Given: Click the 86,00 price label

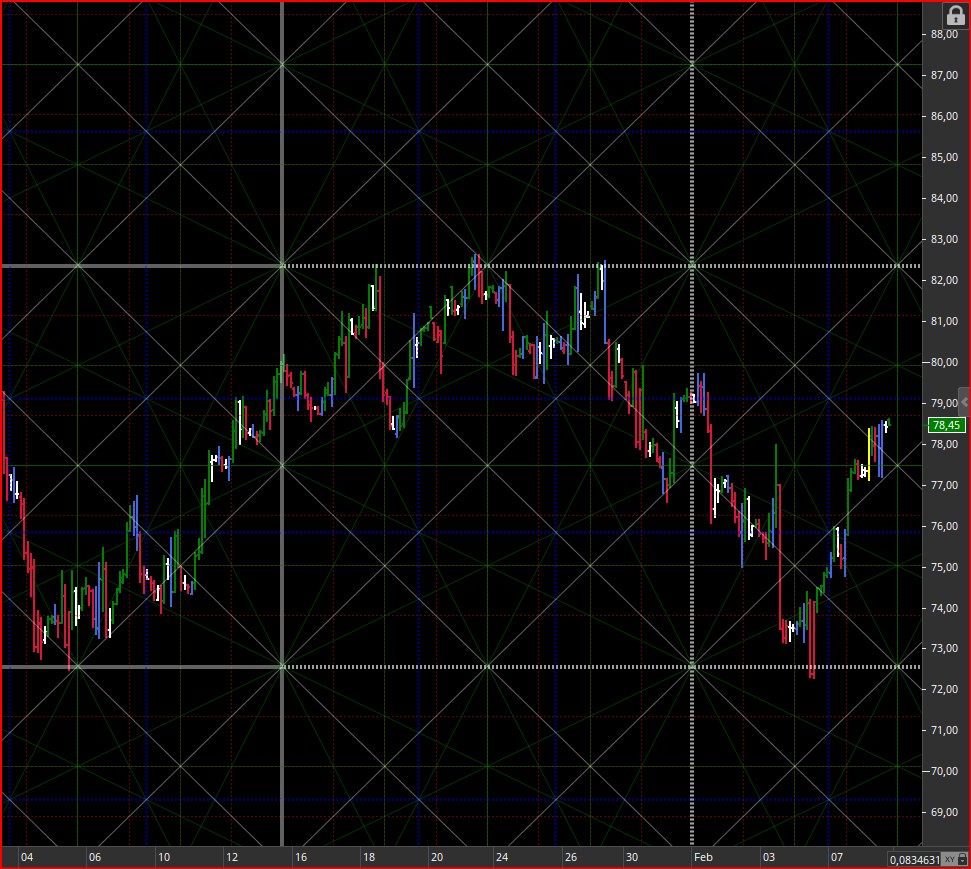Looking at the screenshot, I should click(x=944, y=116).
